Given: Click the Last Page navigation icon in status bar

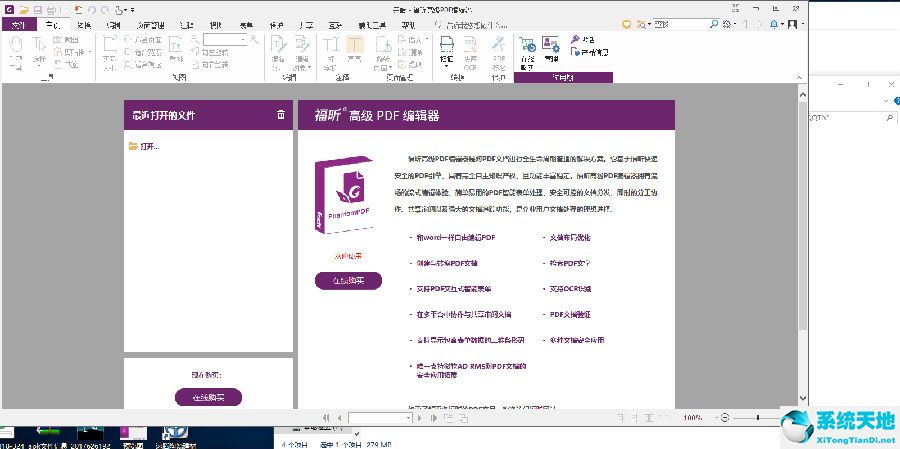Looking at the screenshot, I should tap(433, 418).
